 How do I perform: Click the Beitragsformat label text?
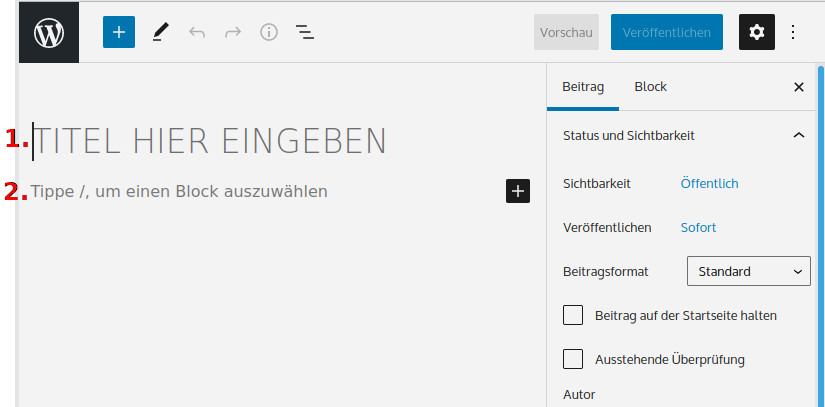[606, 272]
